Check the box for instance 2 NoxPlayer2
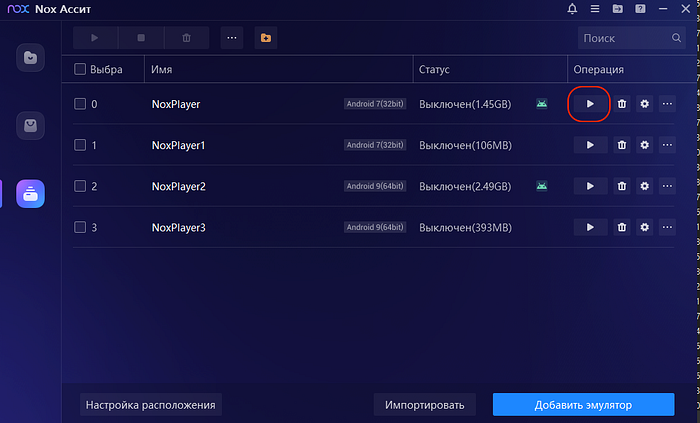 coord(80,186)
